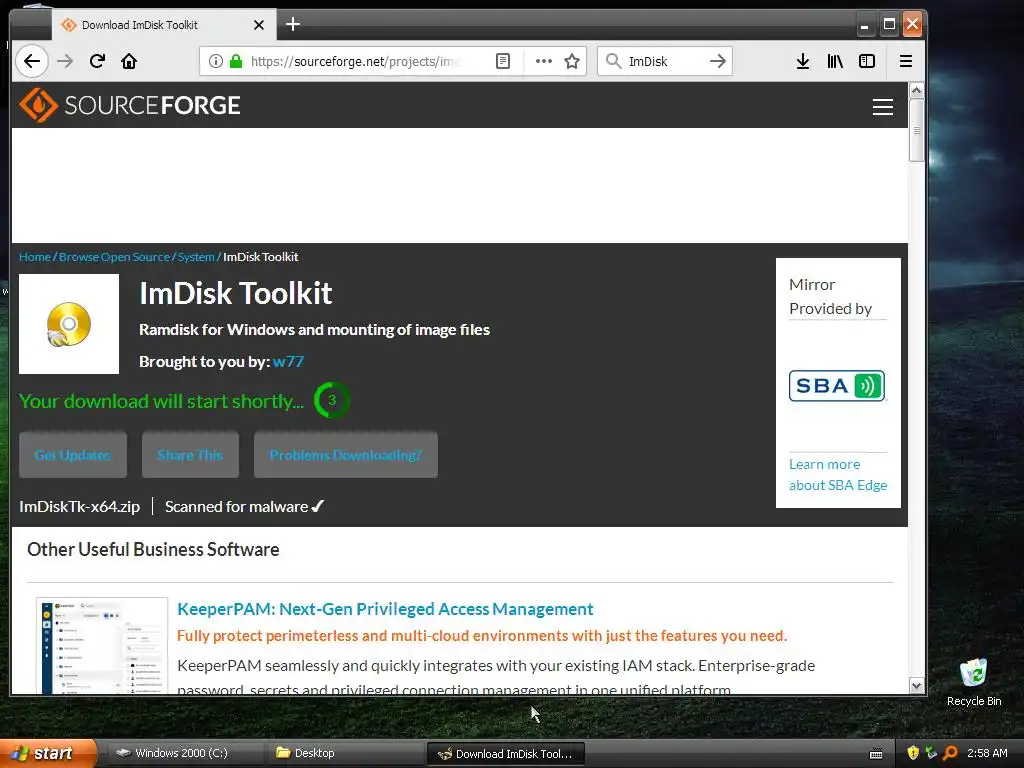This screenshot has width=1024, height=768.
Task: Open Firefox hamburger menu
Action: click(x=906, y=61)
